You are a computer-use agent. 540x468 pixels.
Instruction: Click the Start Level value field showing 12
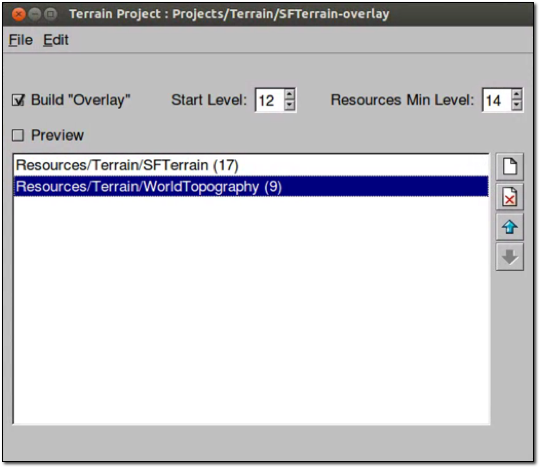pyautogui.click(x=270, y=100)
